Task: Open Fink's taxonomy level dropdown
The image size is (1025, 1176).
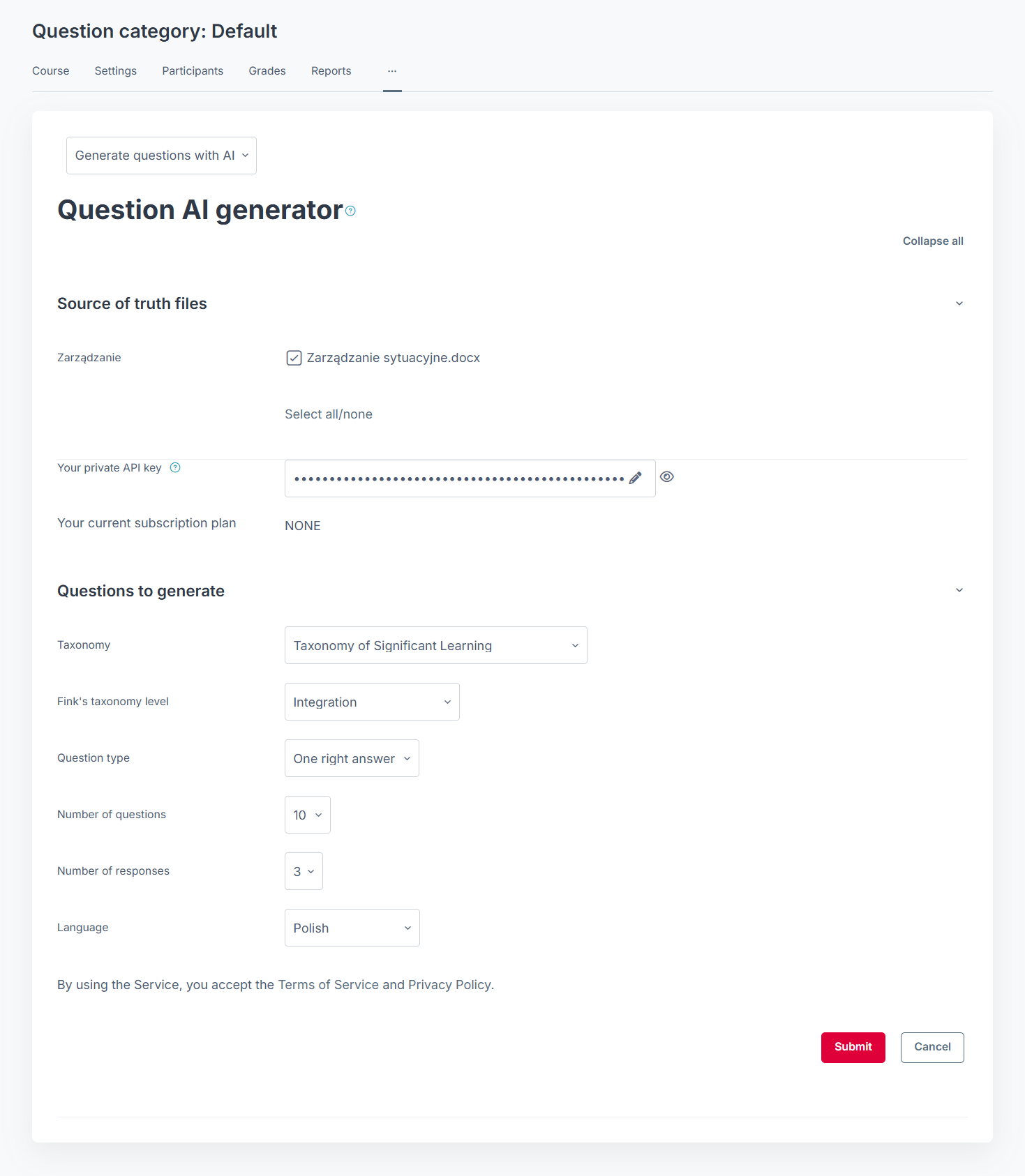Action: click(372, 702)
